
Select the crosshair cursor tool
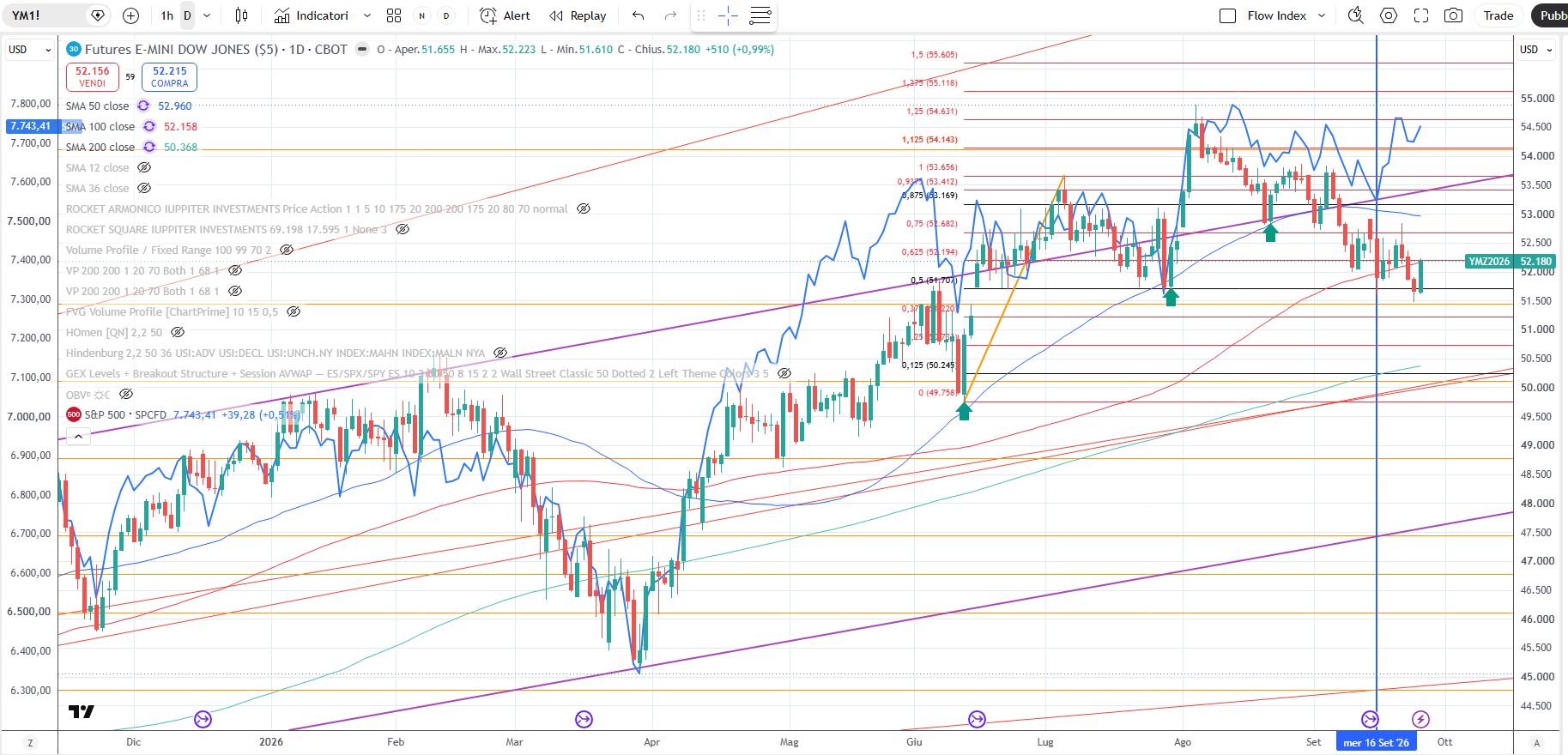pos(728,15)
